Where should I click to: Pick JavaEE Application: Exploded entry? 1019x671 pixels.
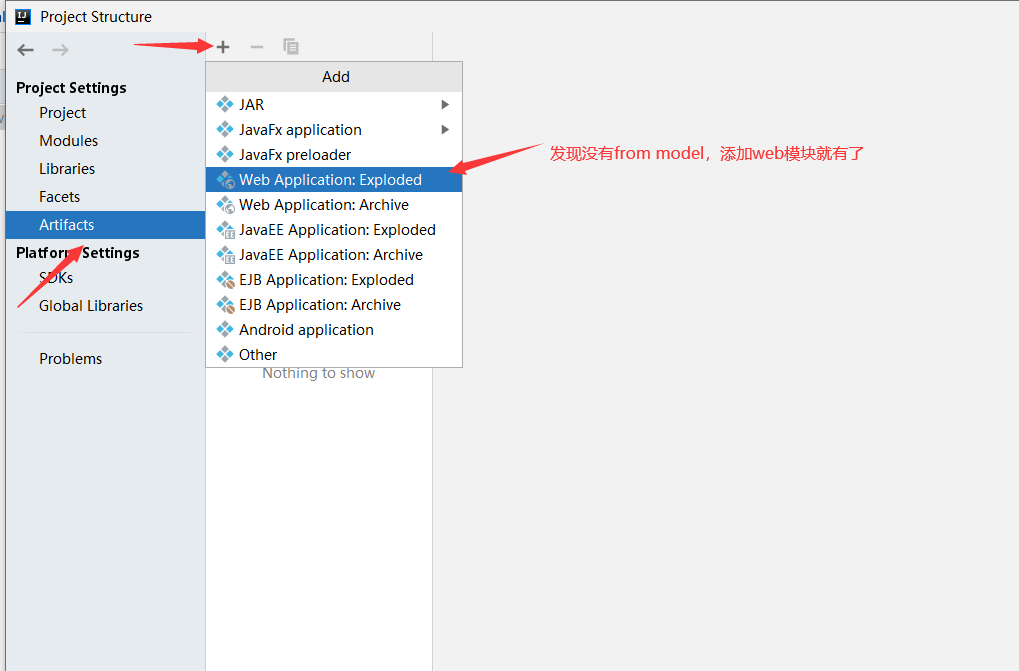[334, 229]
